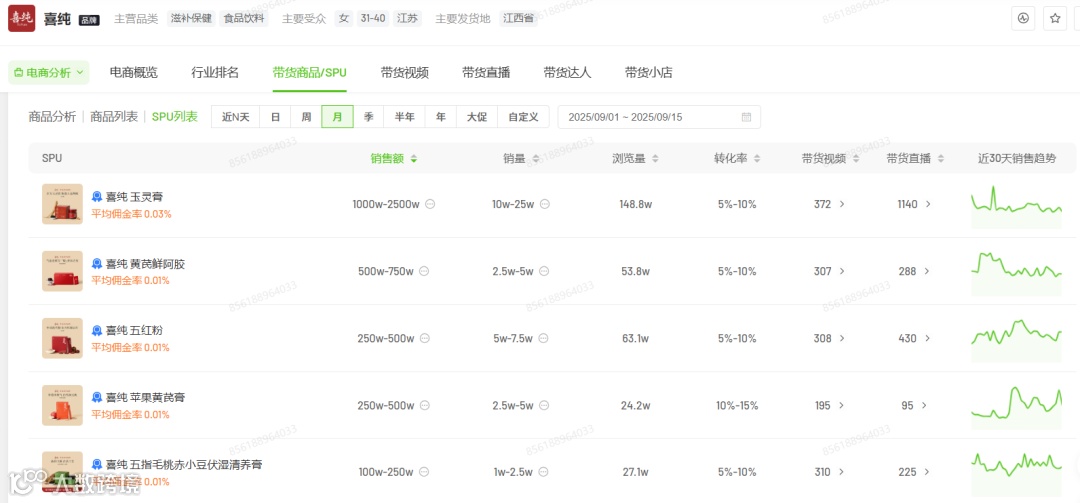
Task: Go to 带货达人 tab
Action: coord(568,72)
